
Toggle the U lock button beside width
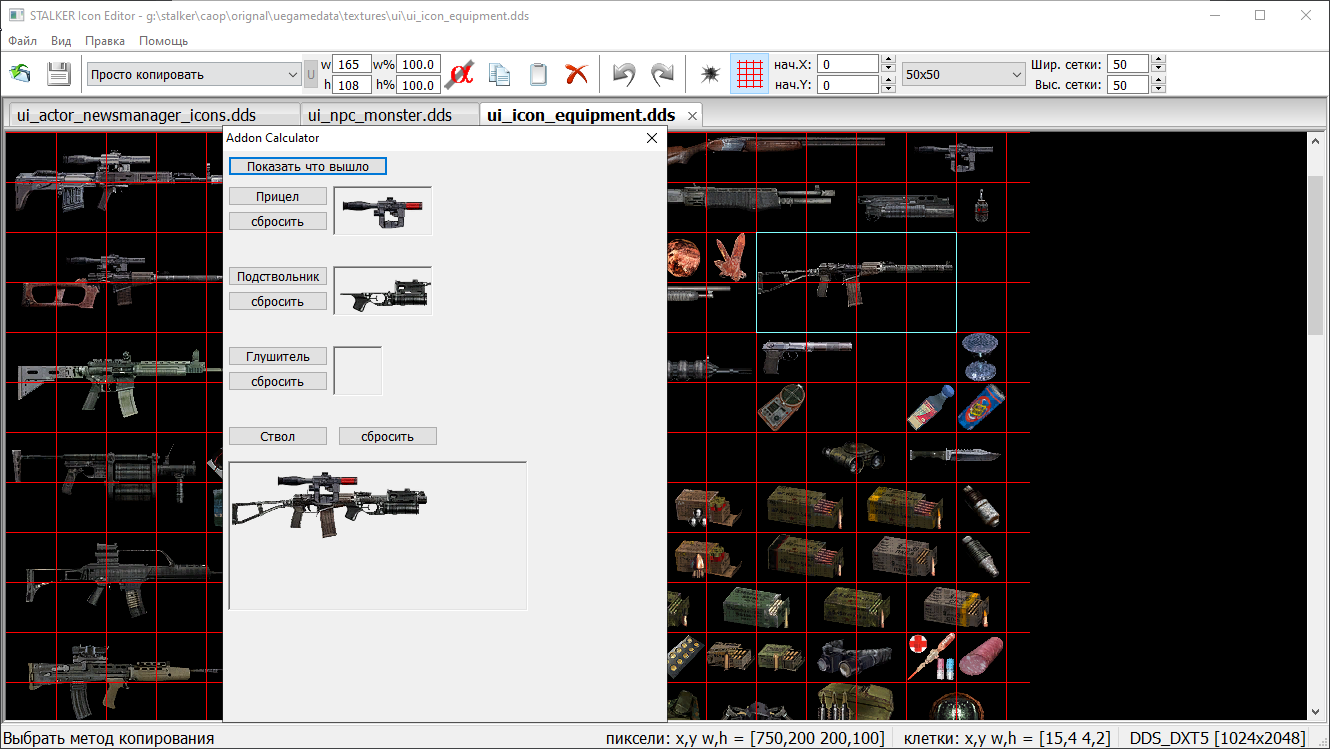(310, 74)
